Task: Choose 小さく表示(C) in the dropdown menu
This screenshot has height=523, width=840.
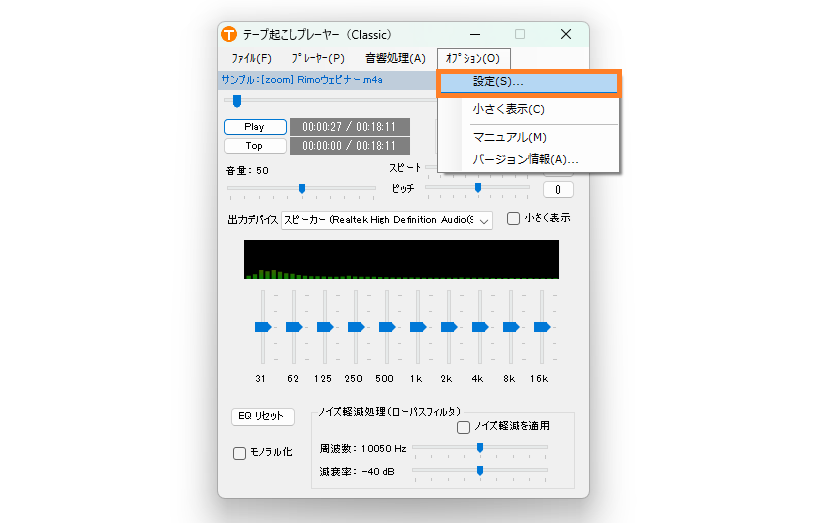Action: pyautogui.click(x=508, y=109)
